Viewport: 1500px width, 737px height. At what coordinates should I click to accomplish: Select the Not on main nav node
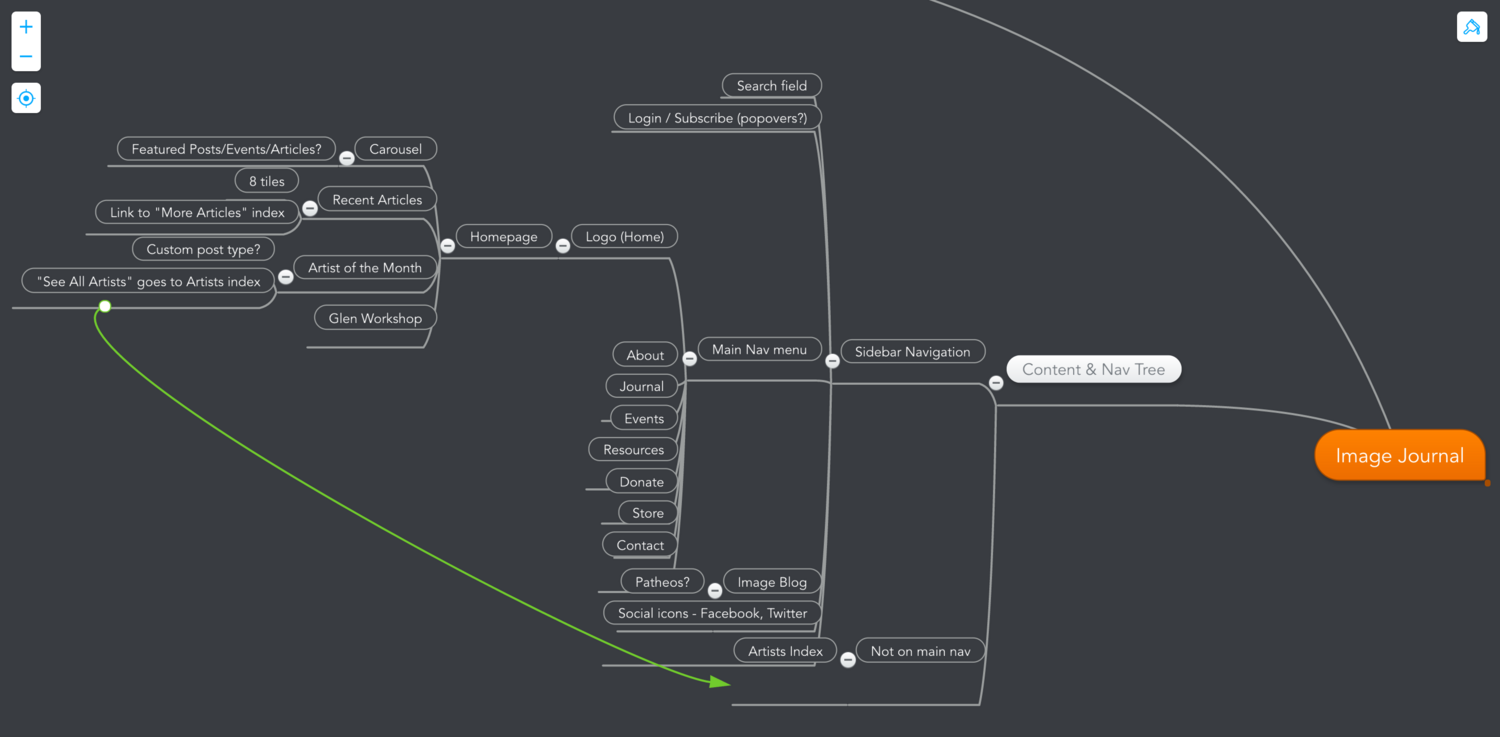[920, 650]
